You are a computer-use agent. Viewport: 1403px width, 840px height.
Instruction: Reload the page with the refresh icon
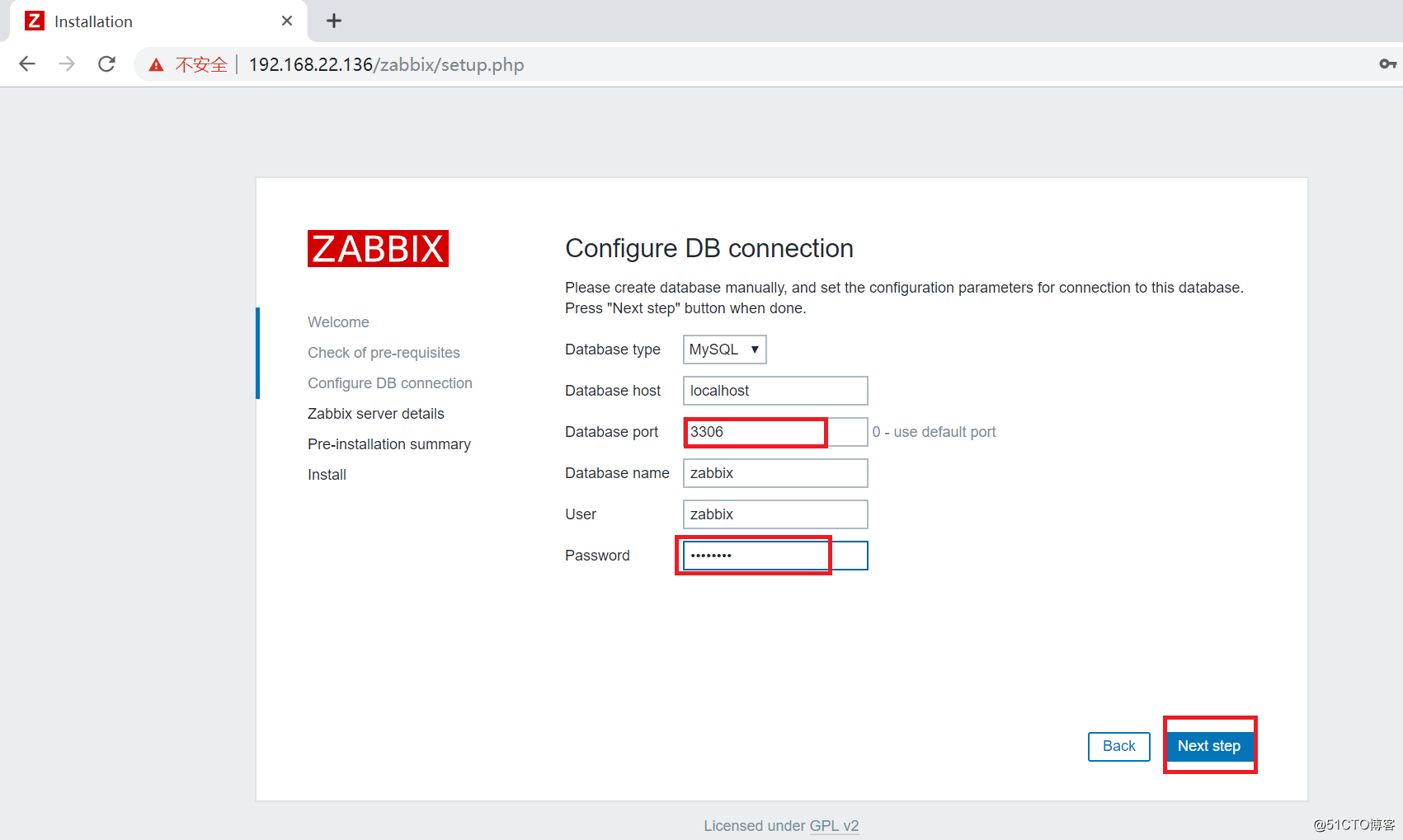tap(106, 64)
